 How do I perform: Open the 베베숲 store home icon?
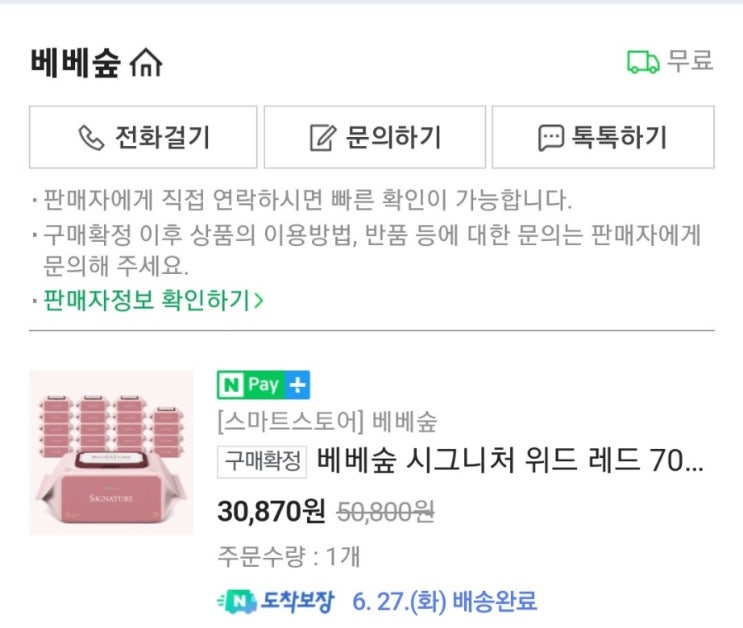click(146, 63)
